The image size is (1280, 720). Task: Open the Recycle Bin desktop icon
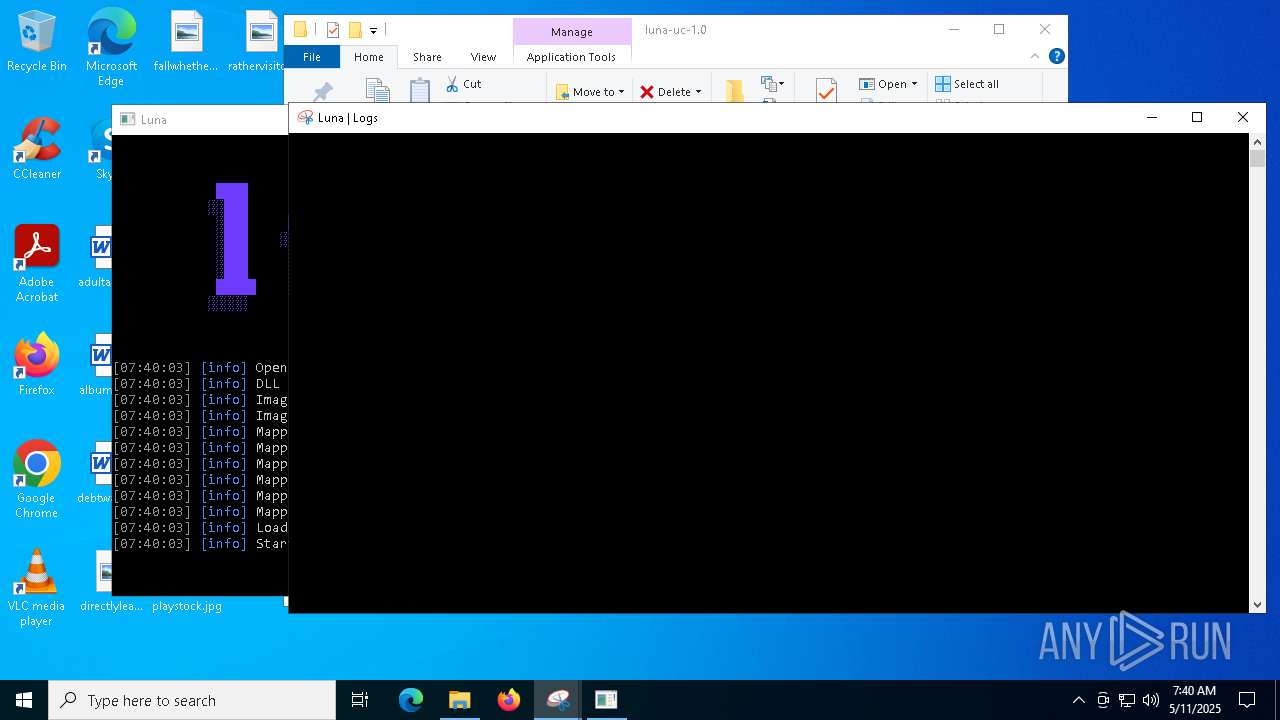[37, 42]
